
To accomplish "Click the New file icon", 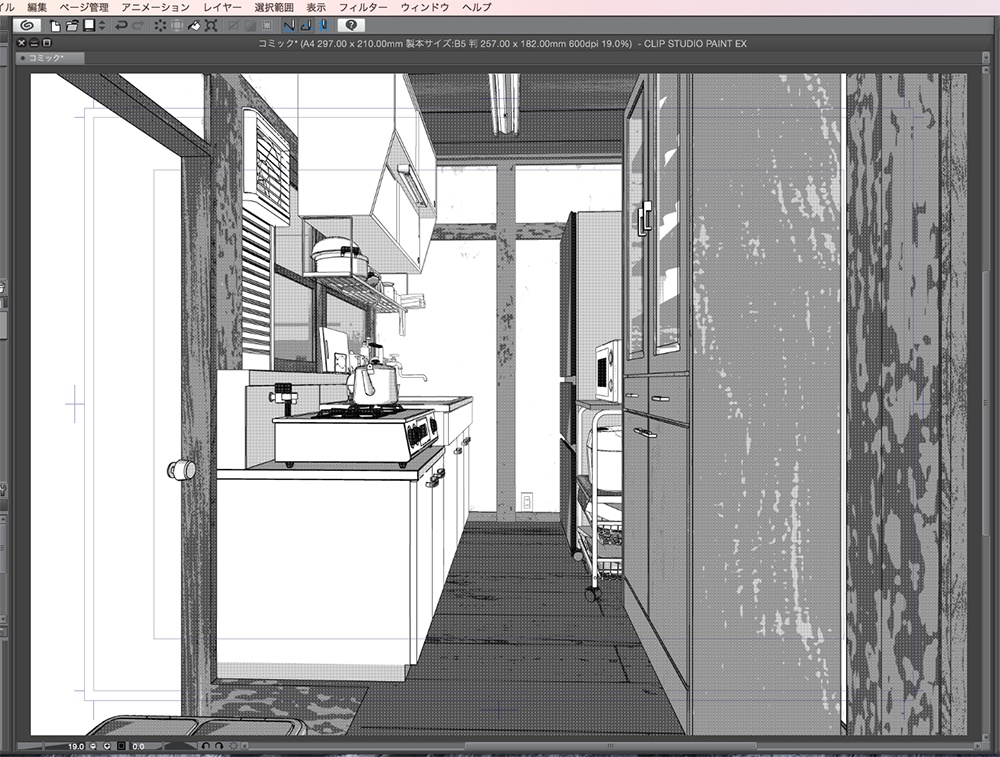I will 55,26.
